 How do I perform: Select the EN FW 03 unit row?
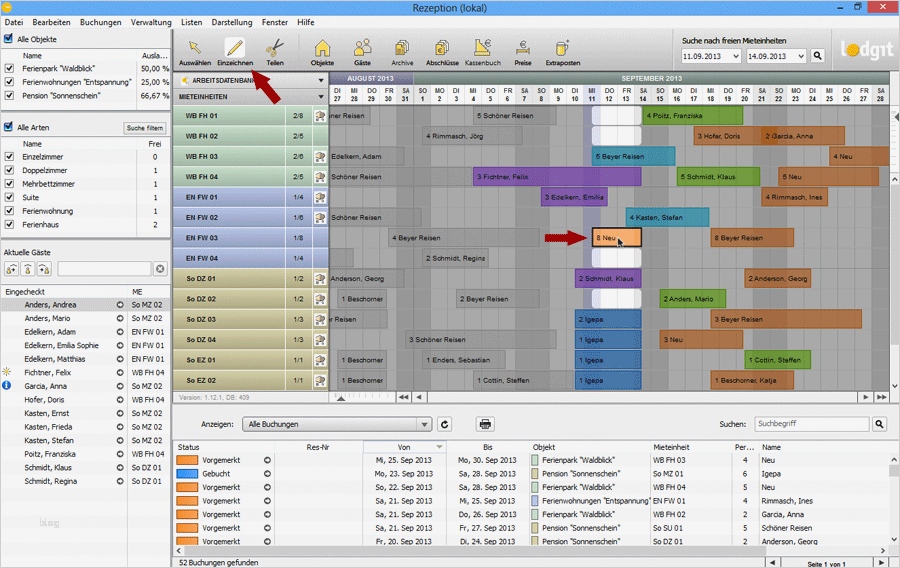(251, 238)
